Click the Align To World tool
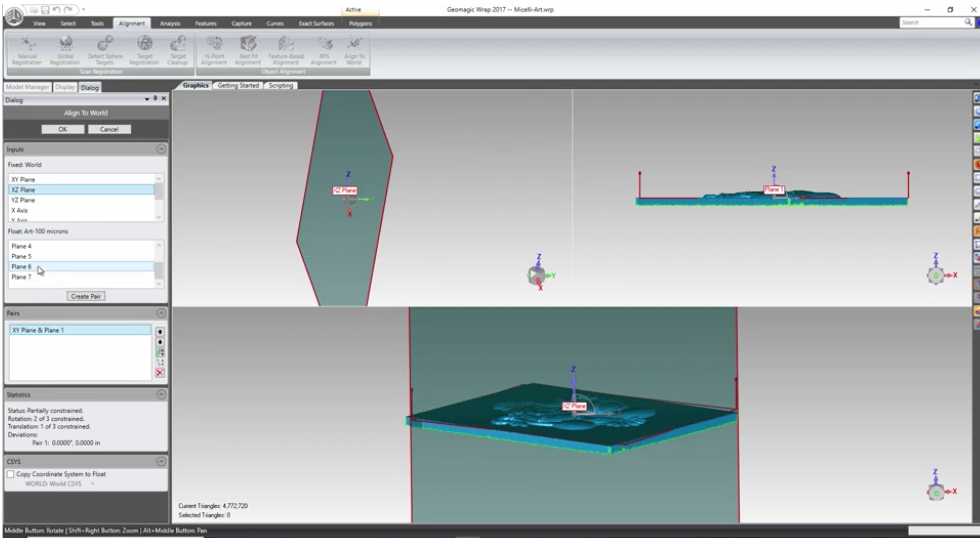This screenshot has width=980, height=538. pyautogui.click(x=354, y=51)
